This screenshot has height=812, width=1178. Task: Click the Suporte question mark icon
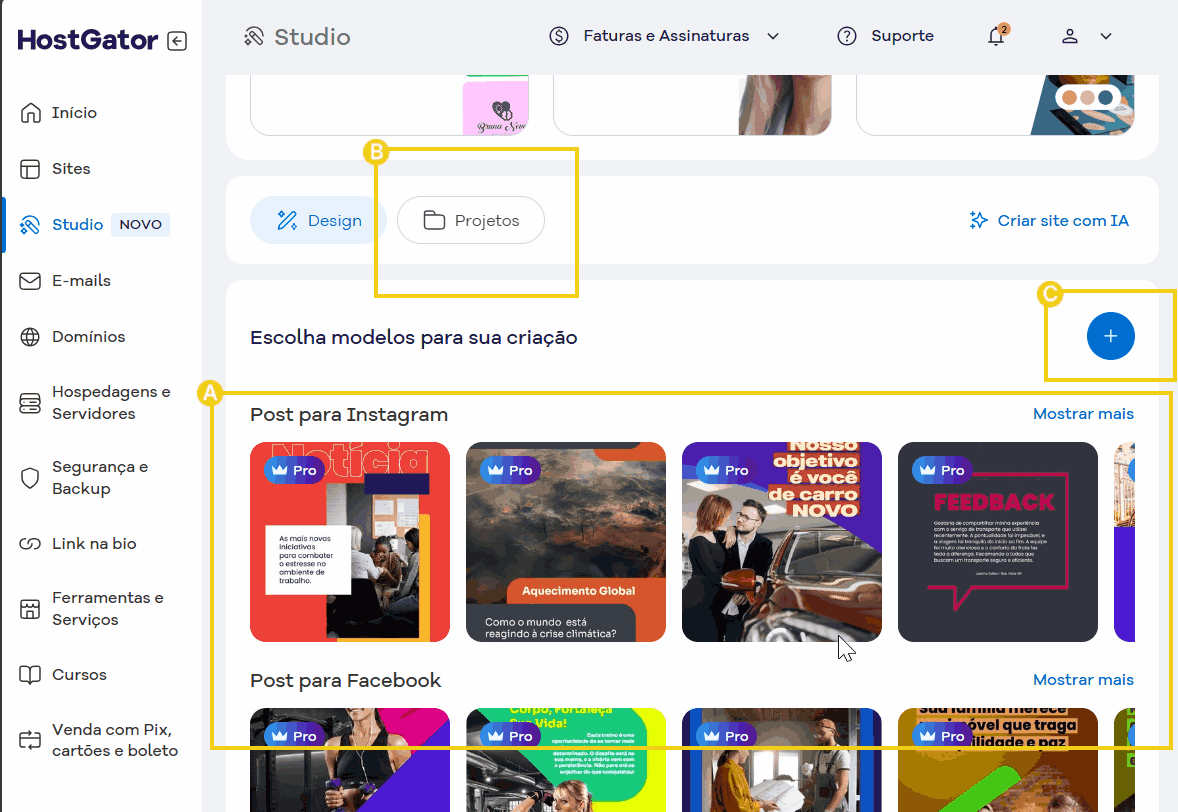pos(847,36)
